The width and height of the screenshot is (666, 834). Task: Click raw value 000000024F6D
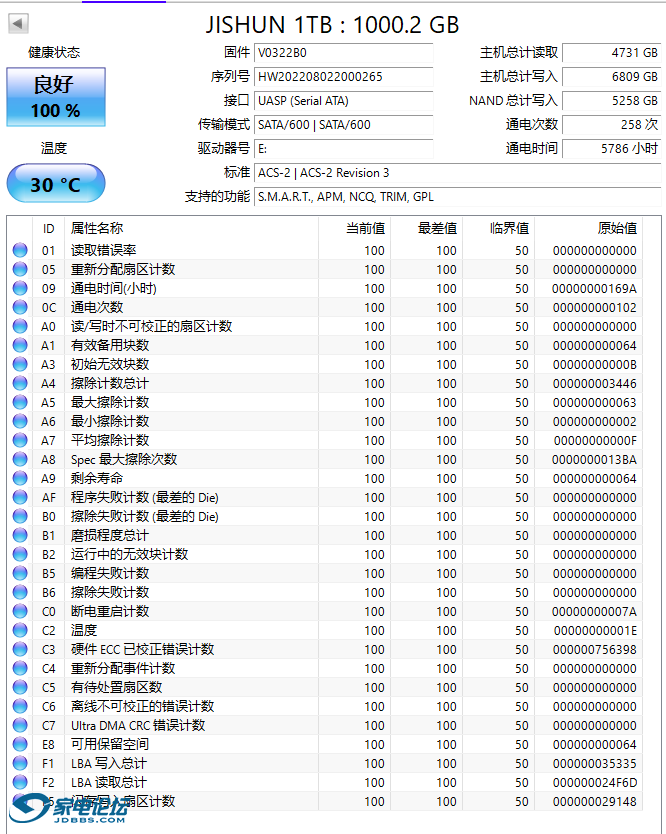coord(594,782)
